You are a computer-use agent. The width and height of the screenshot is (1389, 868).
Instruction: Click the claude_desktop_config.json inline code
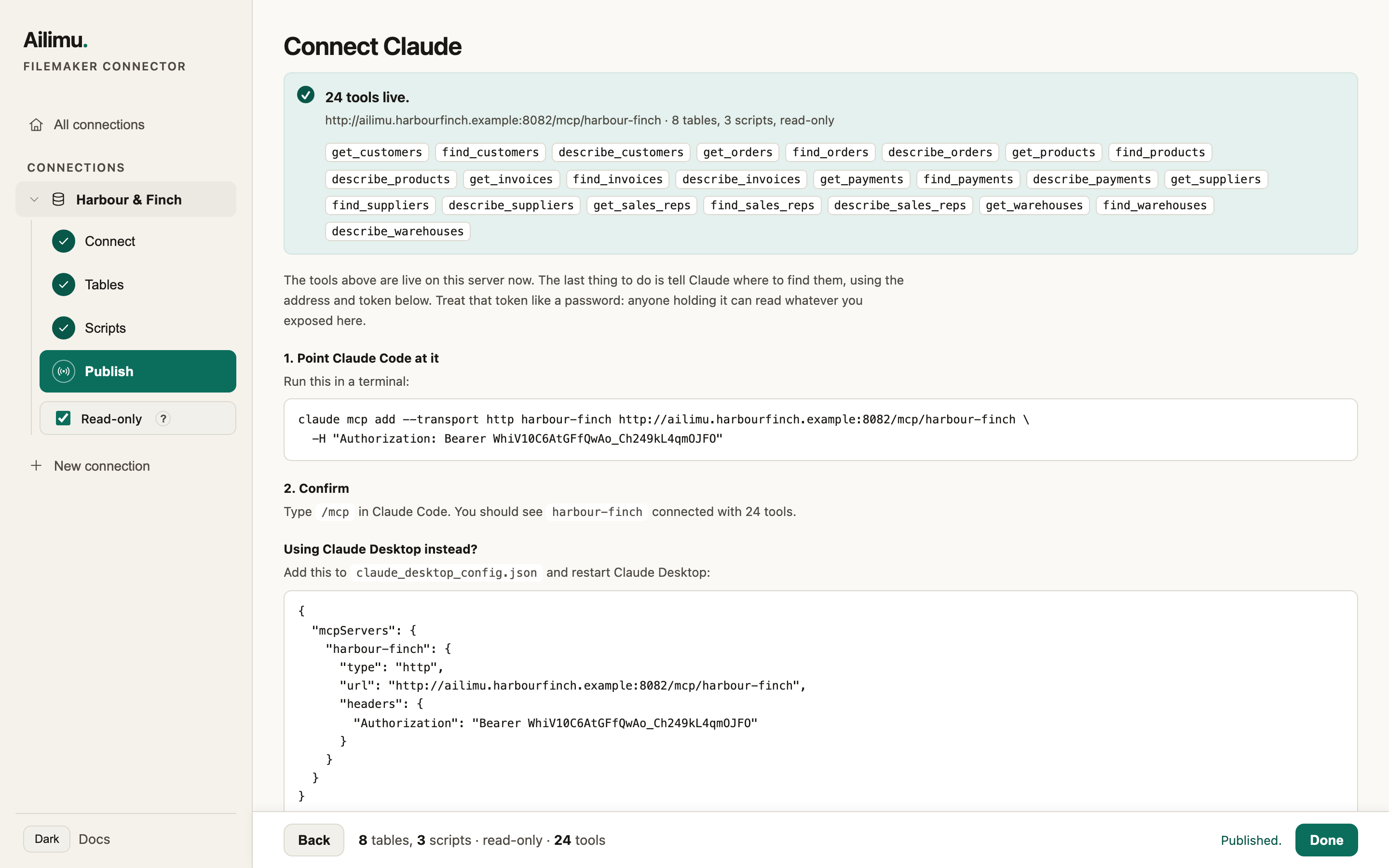click(447, 572)
